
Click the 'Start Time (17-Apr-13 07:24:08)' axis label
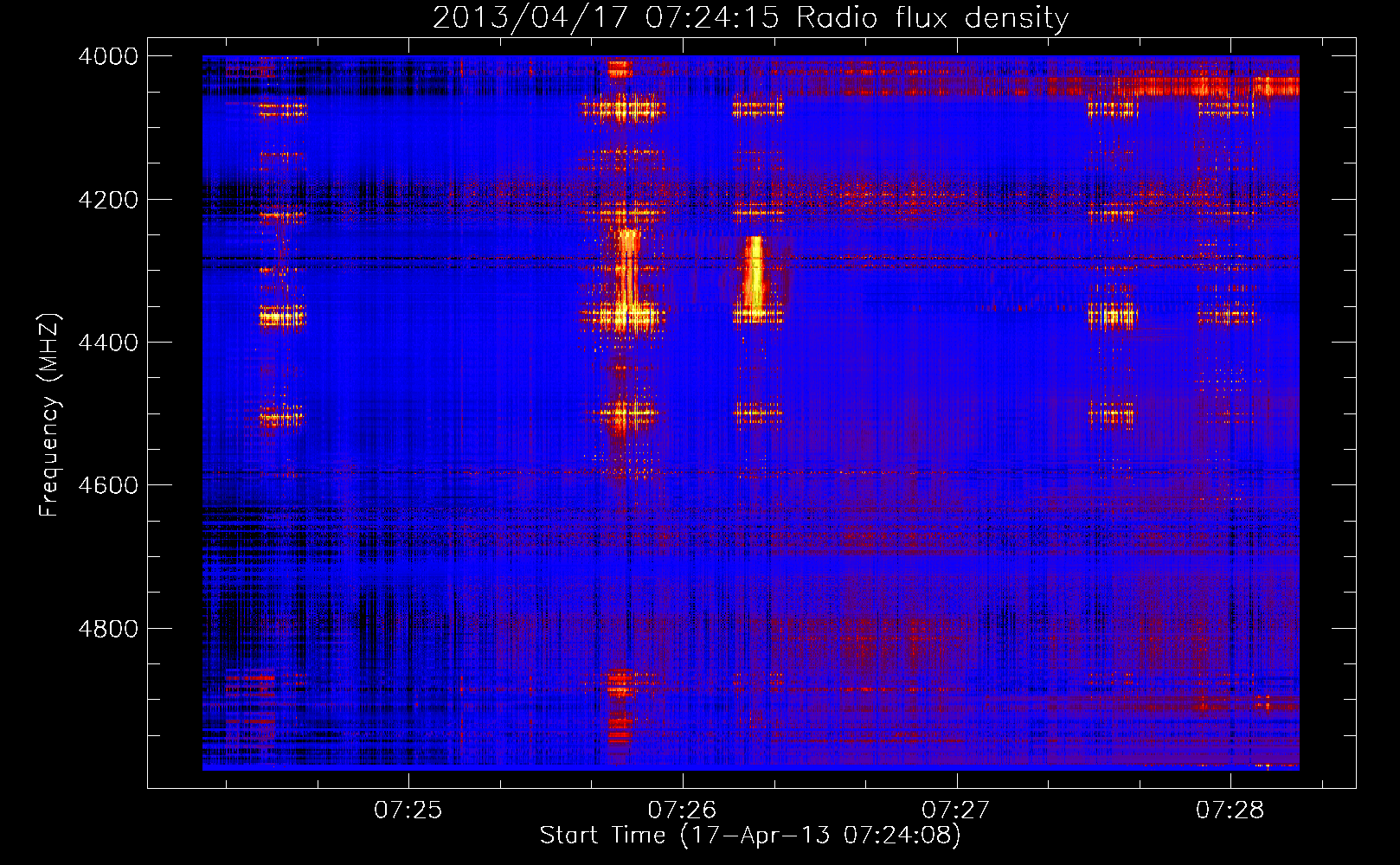750,836
